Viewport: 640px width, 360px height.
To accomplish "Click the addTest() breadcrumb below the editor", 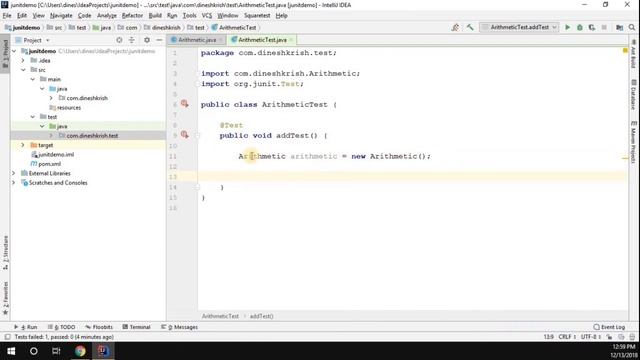I will point(261,316).
